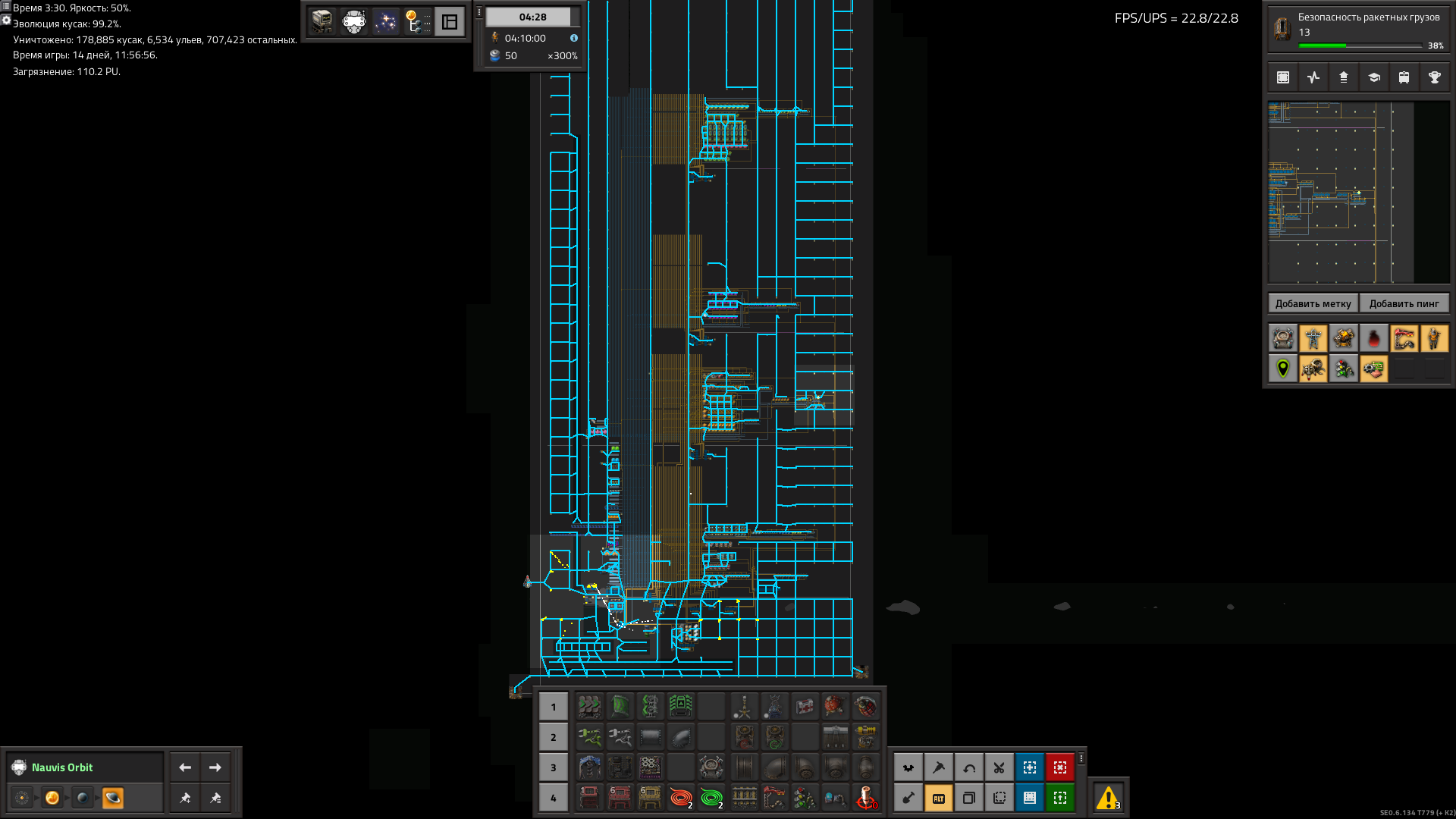
Task: Open the trains overview icon
Action: 1404,77
